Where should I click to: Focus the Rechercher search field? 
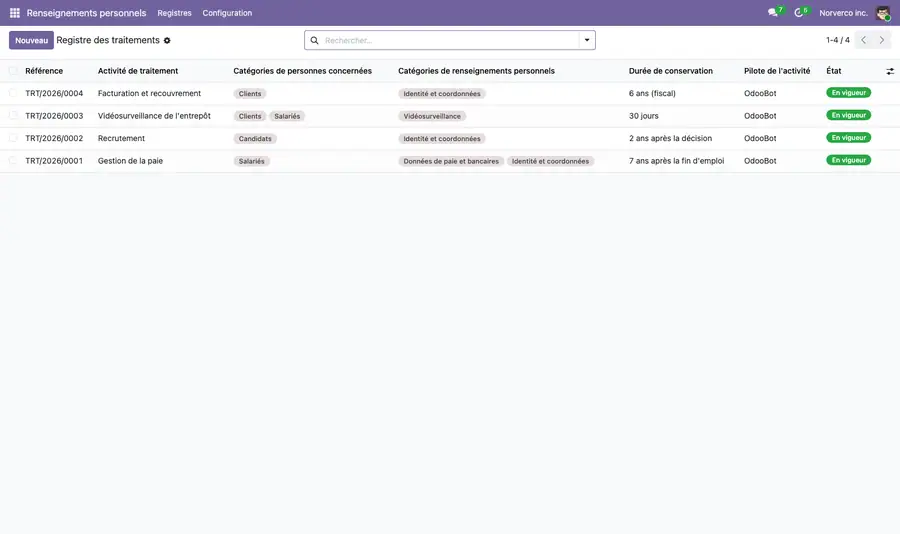450,40
